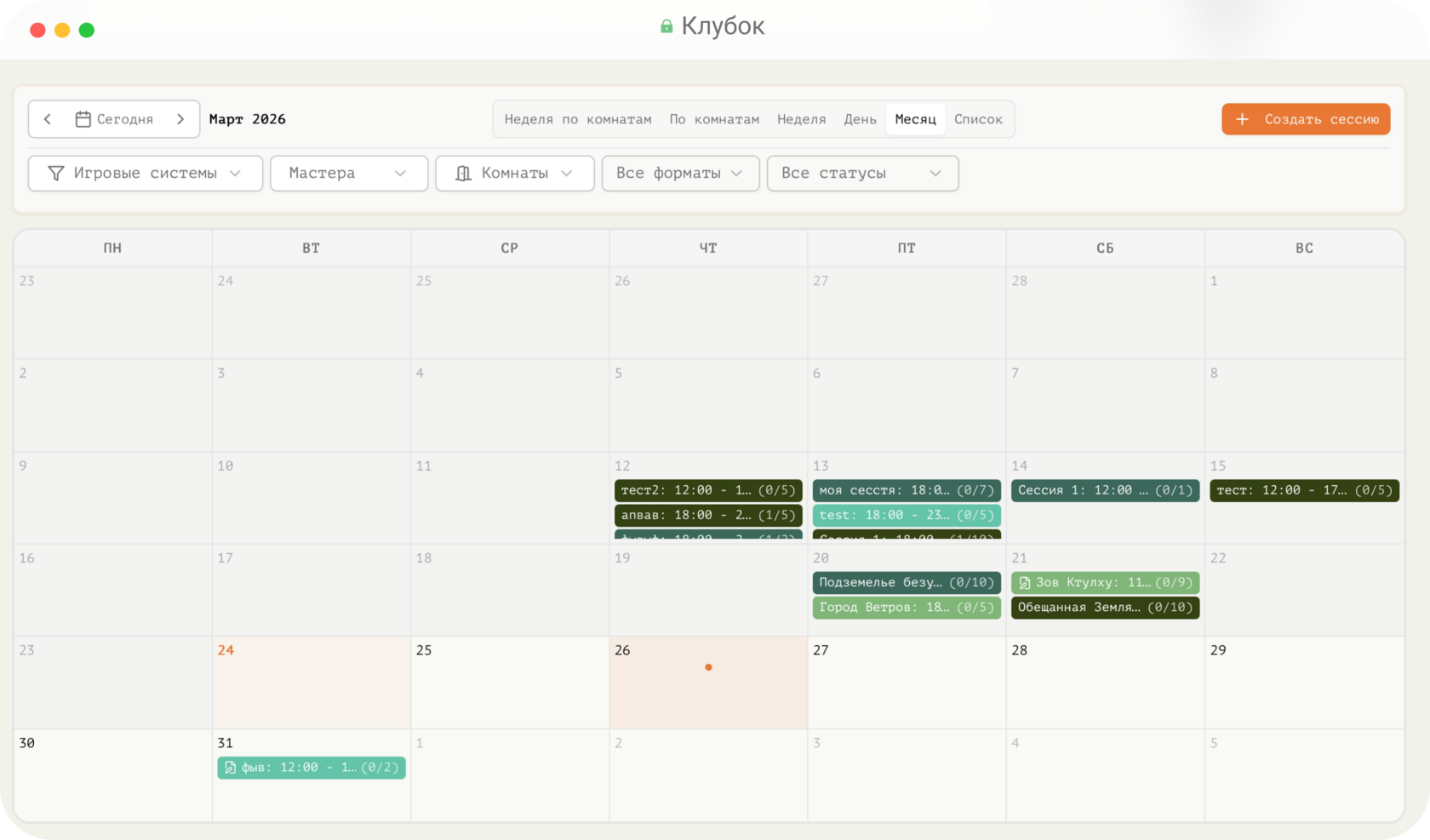Expand the Комнаты dropdown
Screen dimensions: 1430x840
point(515,174)
